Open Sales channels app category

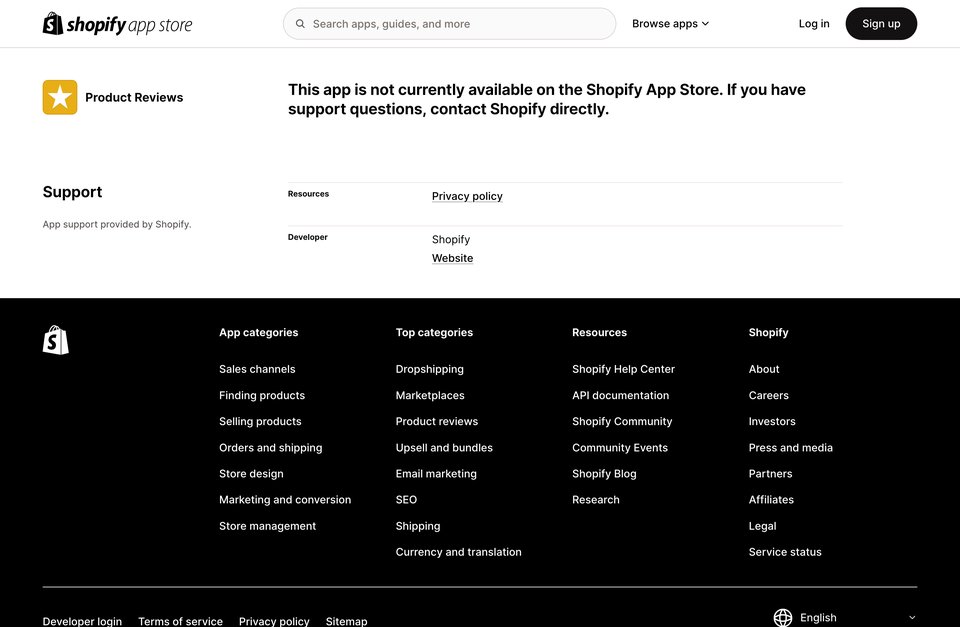tap(257, 369)
